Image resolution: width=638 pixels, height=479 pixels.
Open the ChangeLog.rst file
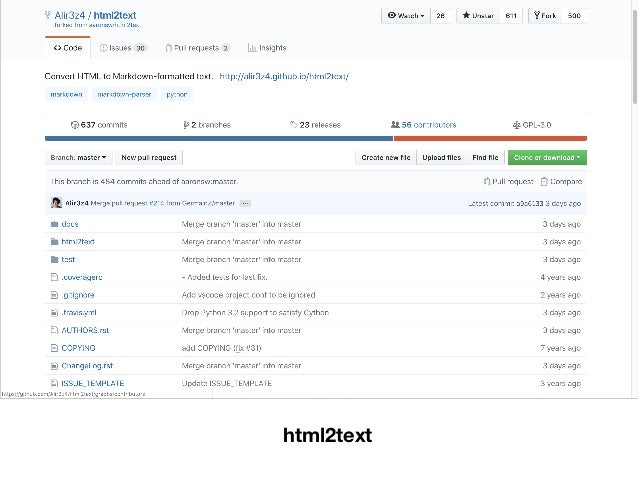(87, 366)
